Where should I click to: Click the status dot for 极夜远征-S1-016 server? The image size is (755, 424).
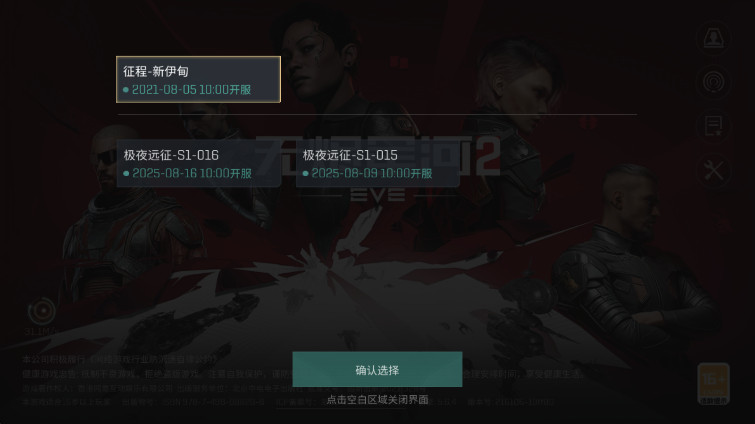pos(126,173)
